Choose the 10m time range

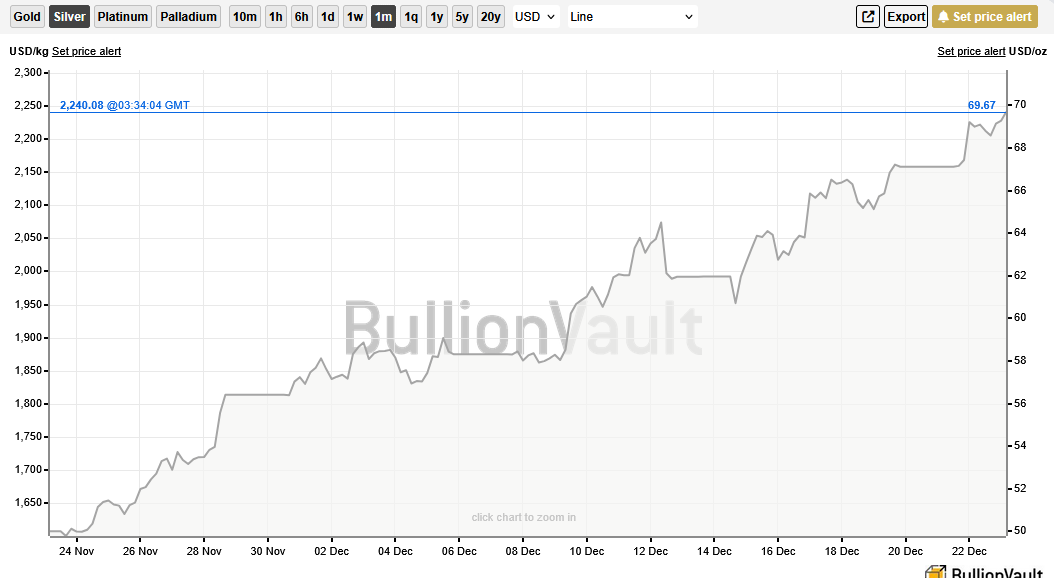(245, 17)
